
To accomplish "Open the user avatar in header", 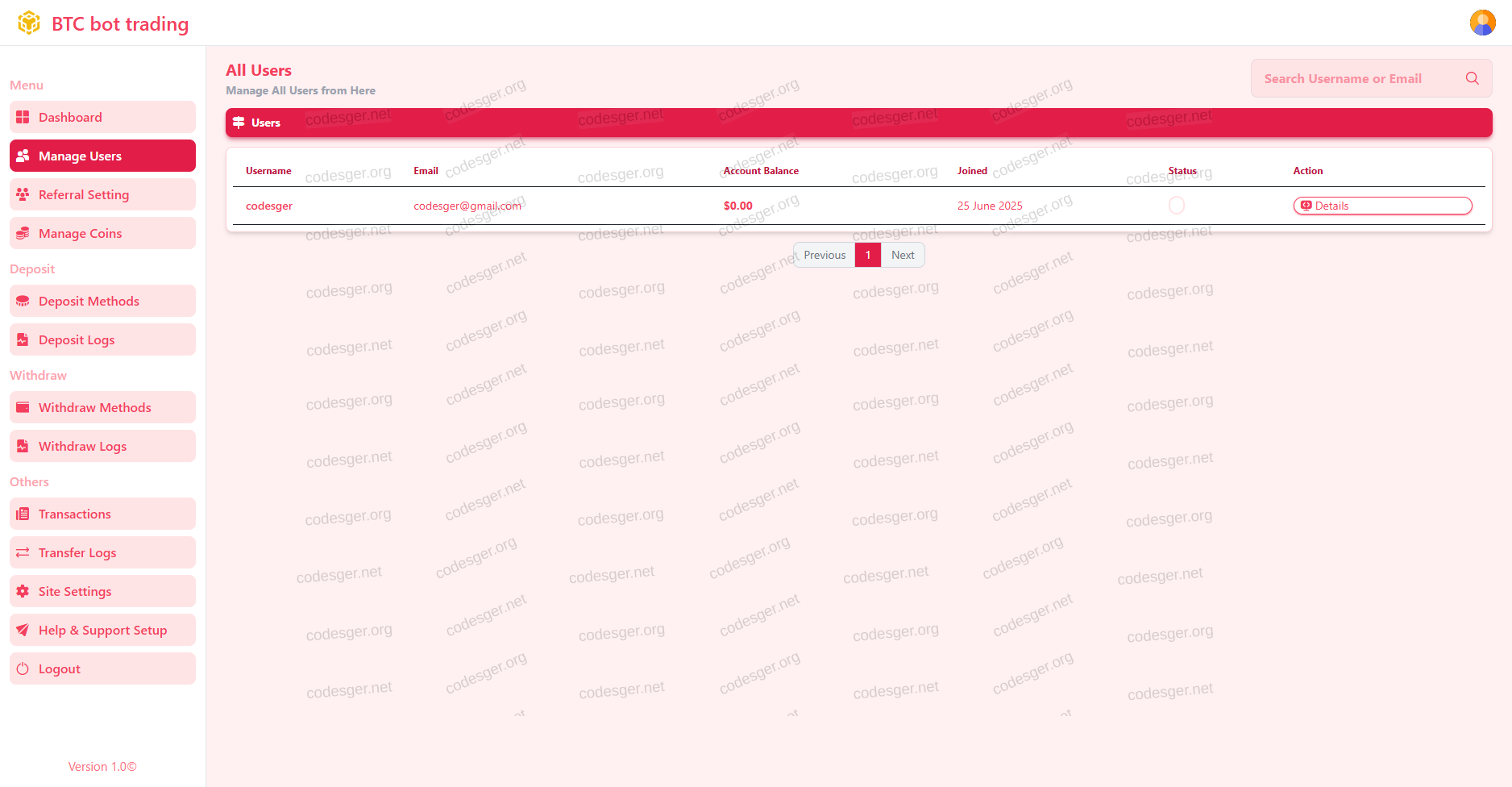I will 1482,23.
